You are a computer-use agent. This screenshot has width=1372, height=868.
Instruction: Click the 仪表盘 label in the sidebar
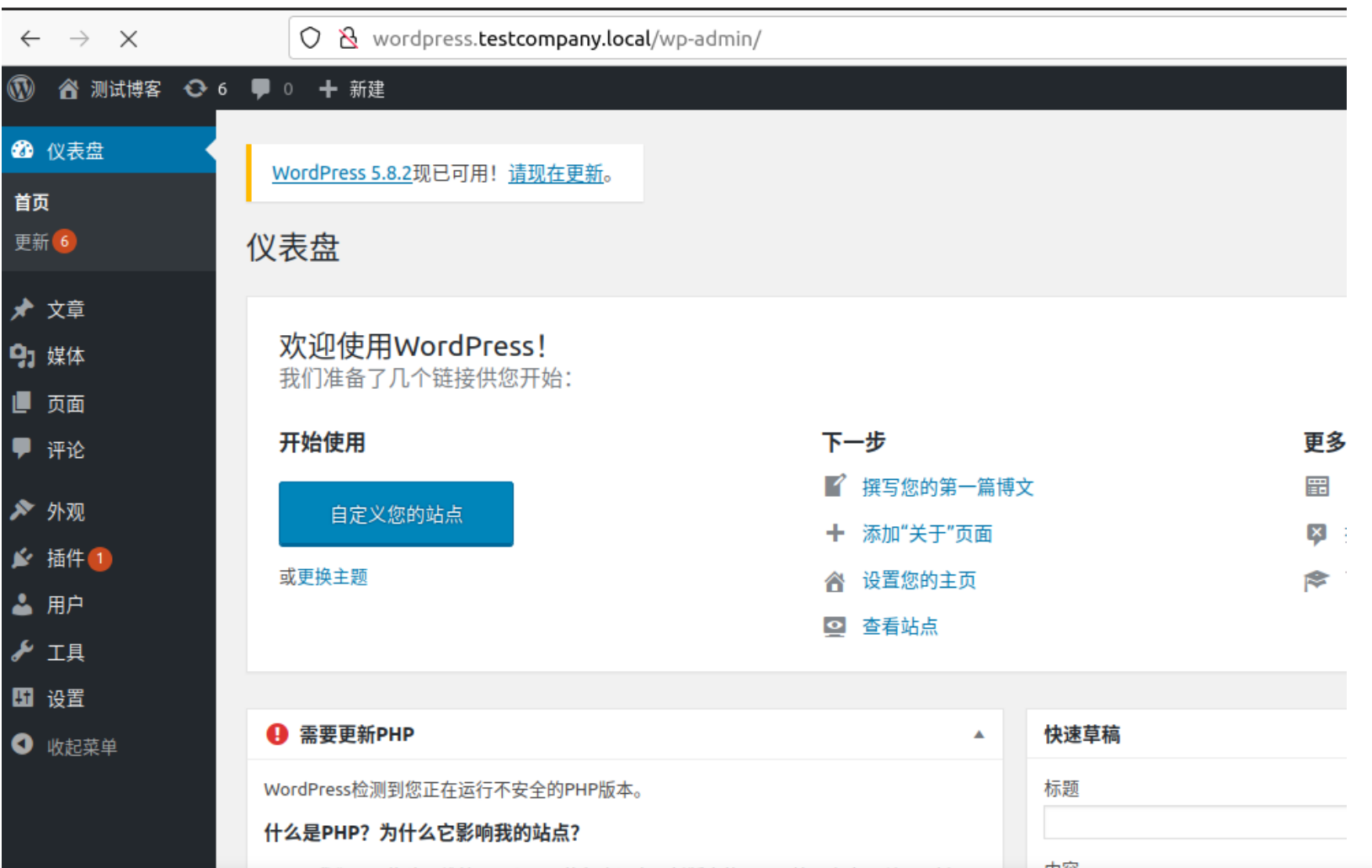75,151
